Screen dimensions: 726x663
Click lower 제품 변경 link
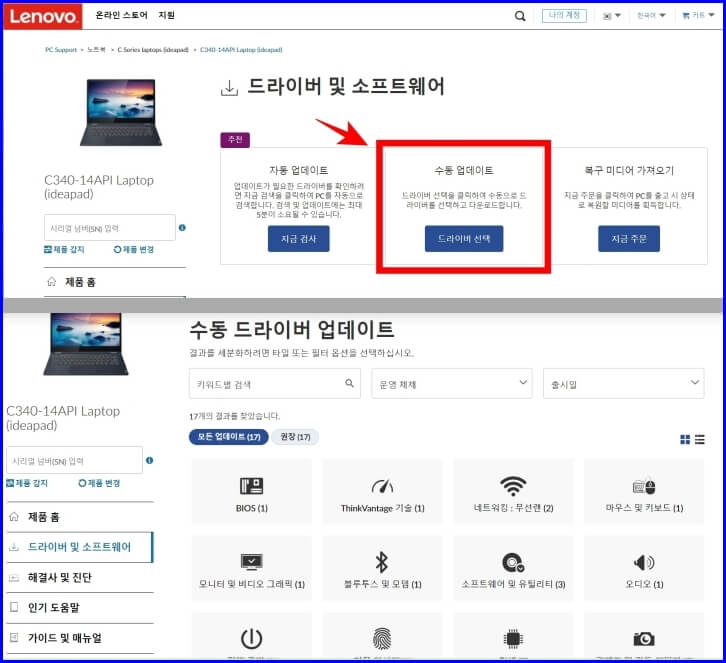(99, 483)
